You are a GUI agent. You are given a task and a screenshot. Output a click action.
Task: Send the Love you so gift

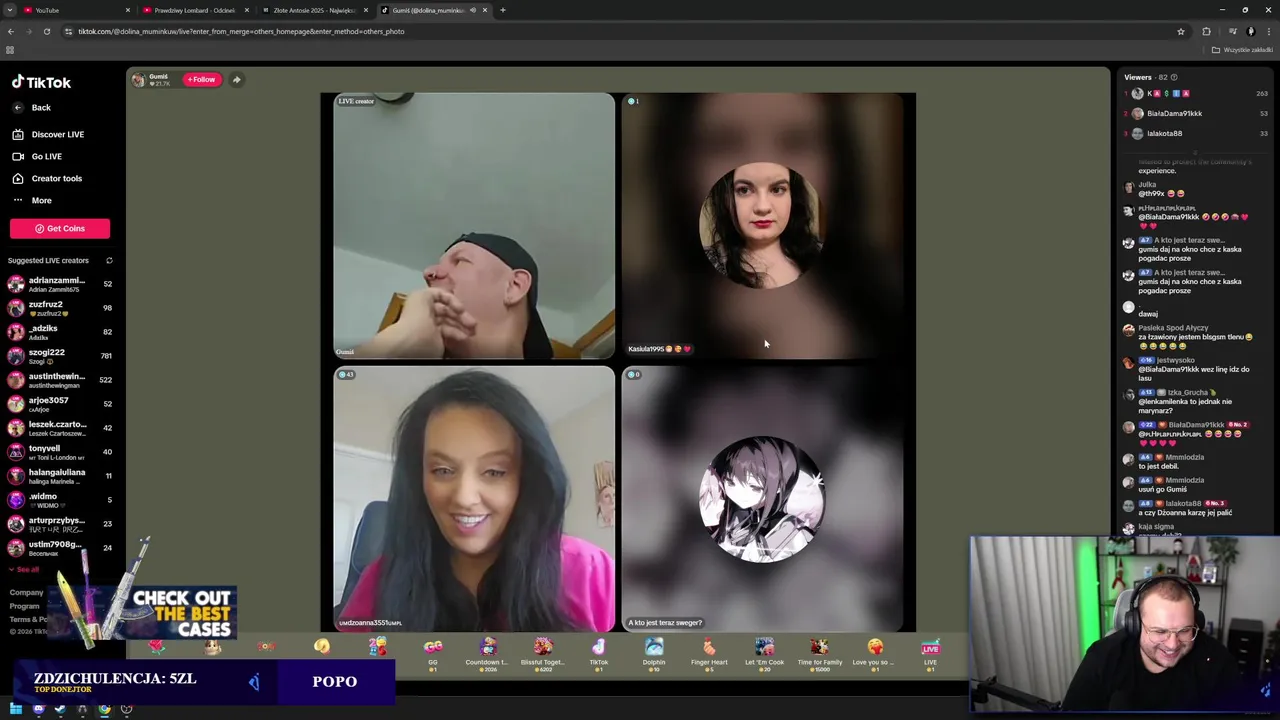[x=875, y=653]
